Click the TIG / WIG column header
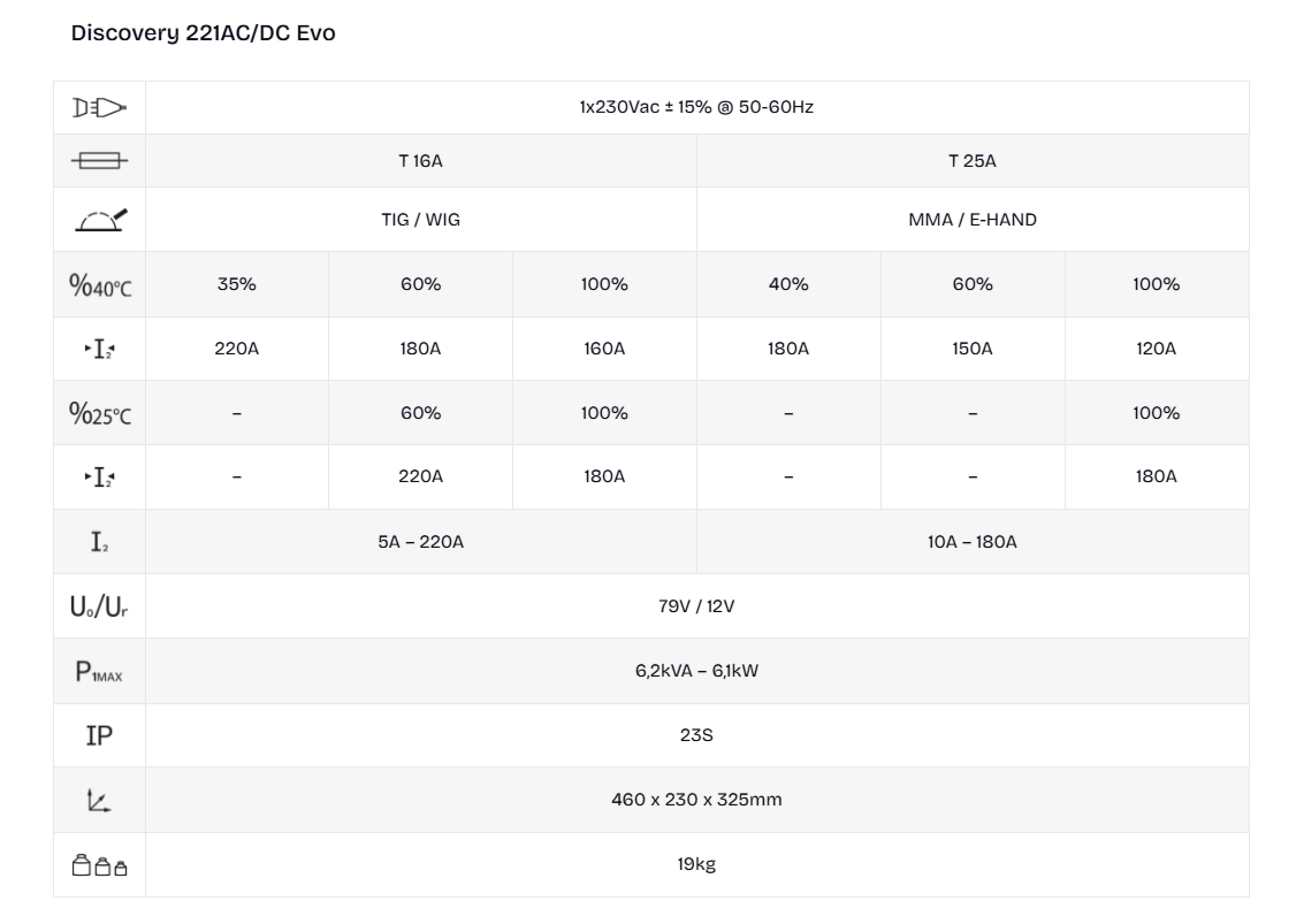Screen dimensions: 1304x924 [x=421, y=220]
